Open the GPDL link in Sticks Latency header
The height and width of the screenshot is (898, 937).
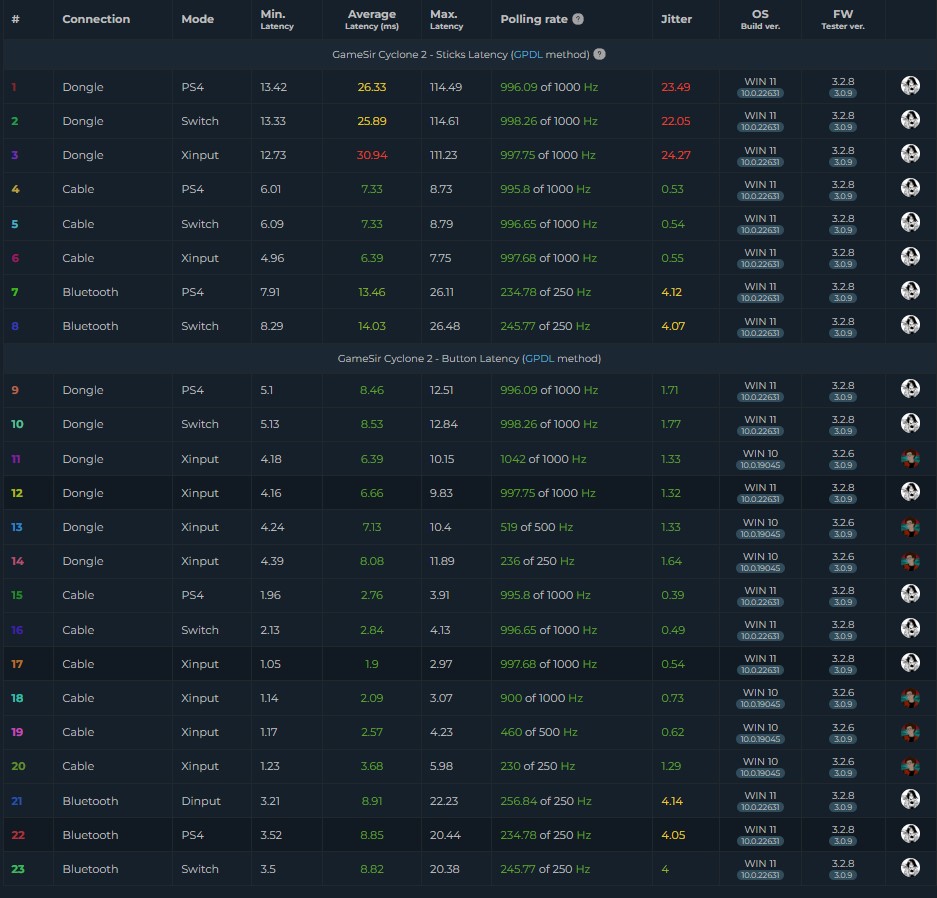point(528,54)
